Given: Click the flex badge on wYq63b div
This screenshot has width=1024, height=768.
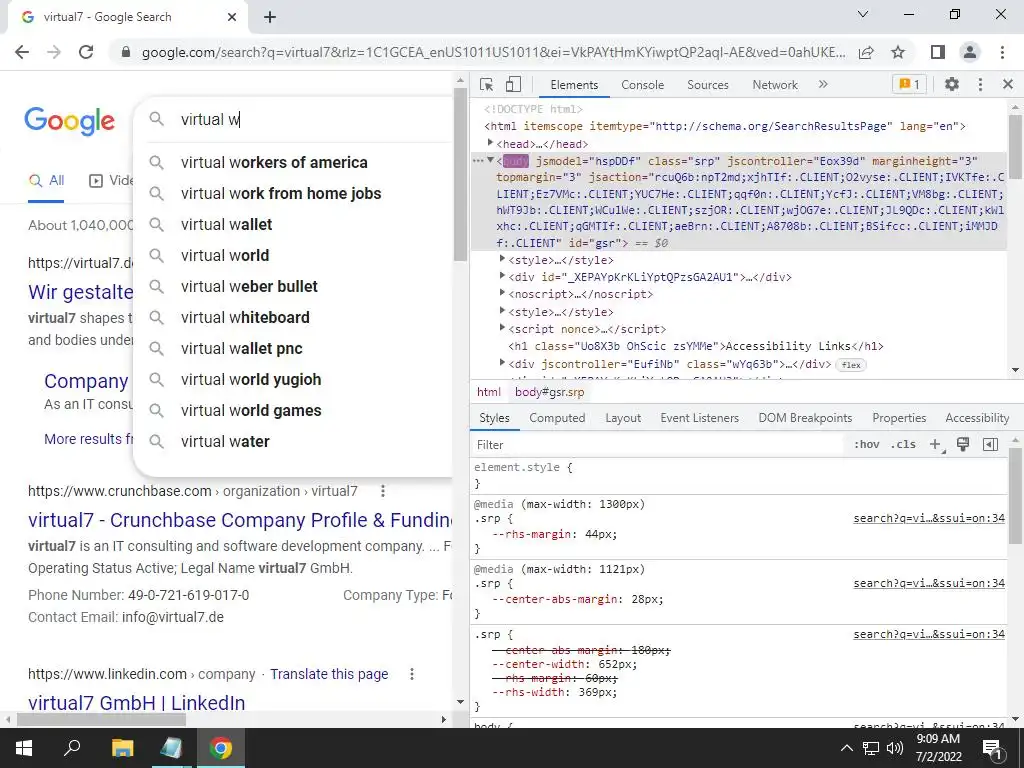Looking at the screenshot, I should click(x=851, y=365).
